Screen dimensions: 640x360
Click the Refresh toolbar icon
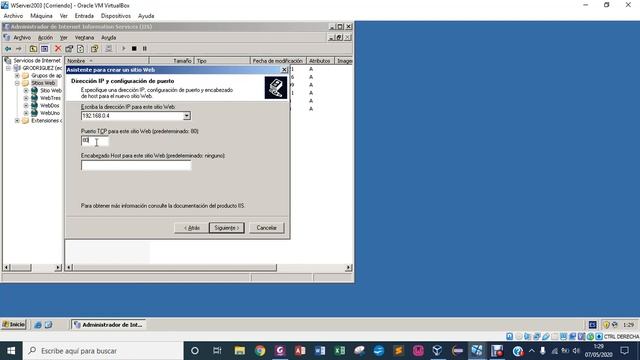81,49
